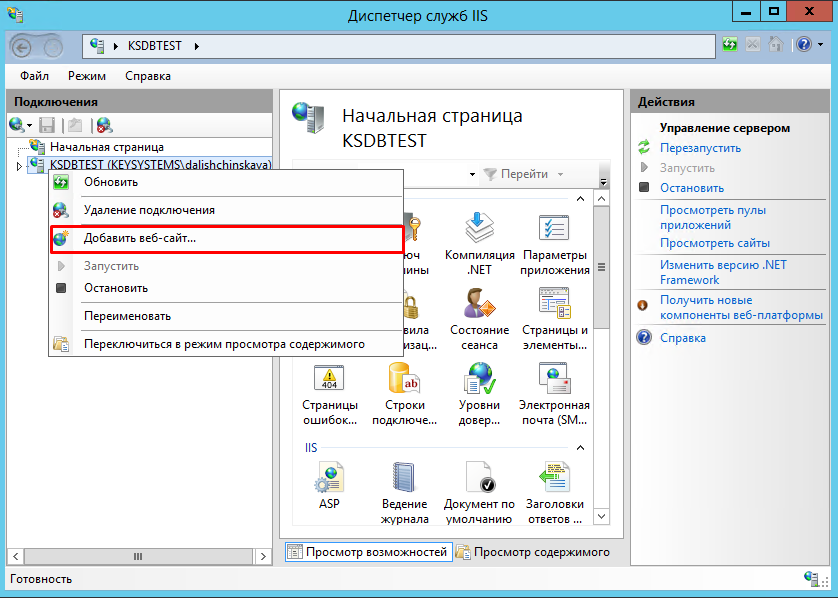Switch to Просмотр возможностей tab
This screenshot has width=838, height=598.
(368, 552)
